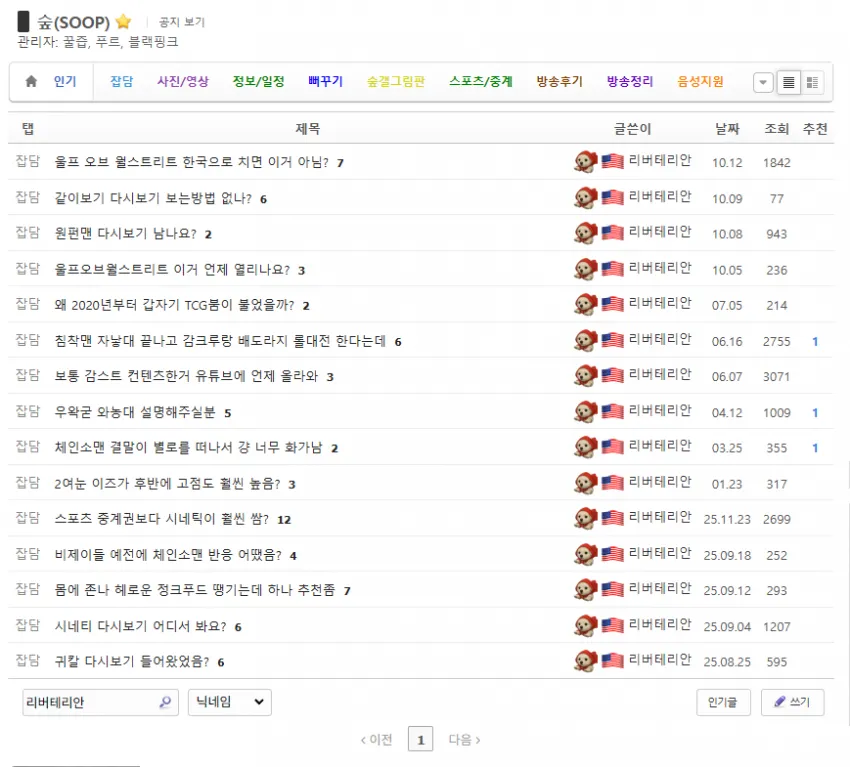Click the flag icon on 25.09.12 post row

point(613,589)
